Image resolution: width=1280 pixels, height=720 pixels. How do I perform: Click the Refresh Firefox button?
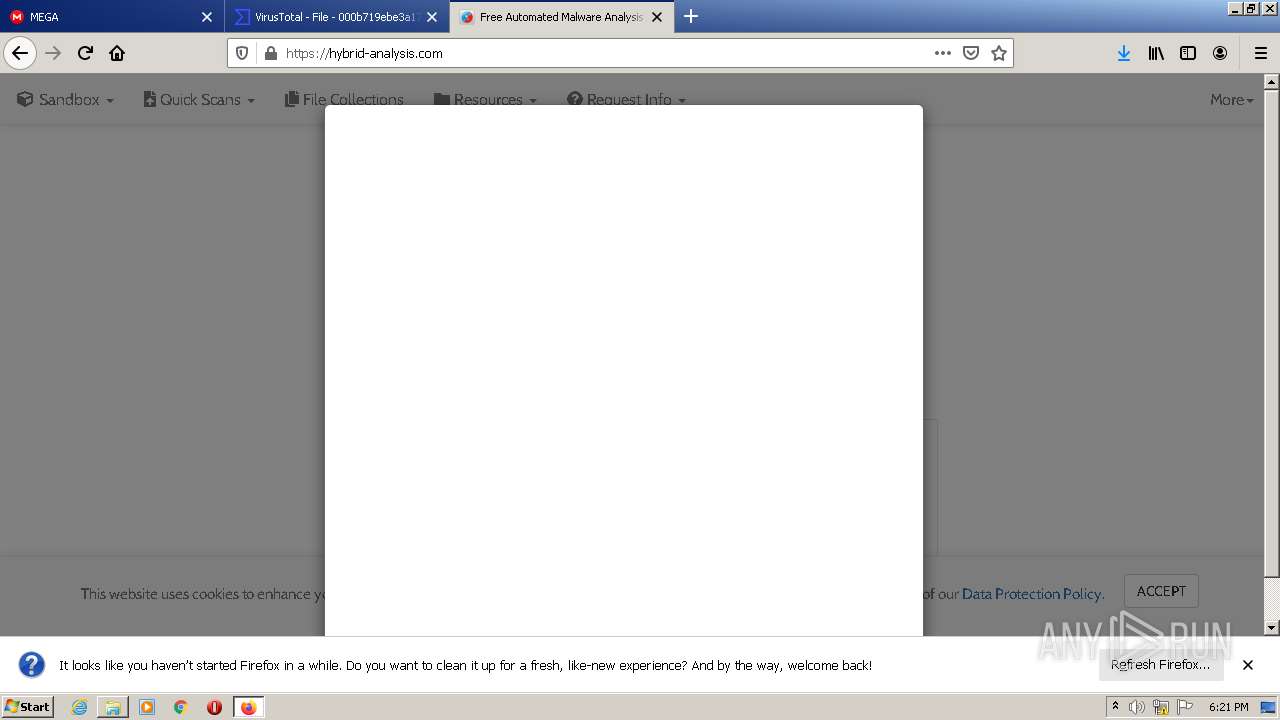(x=1161, y=665)
